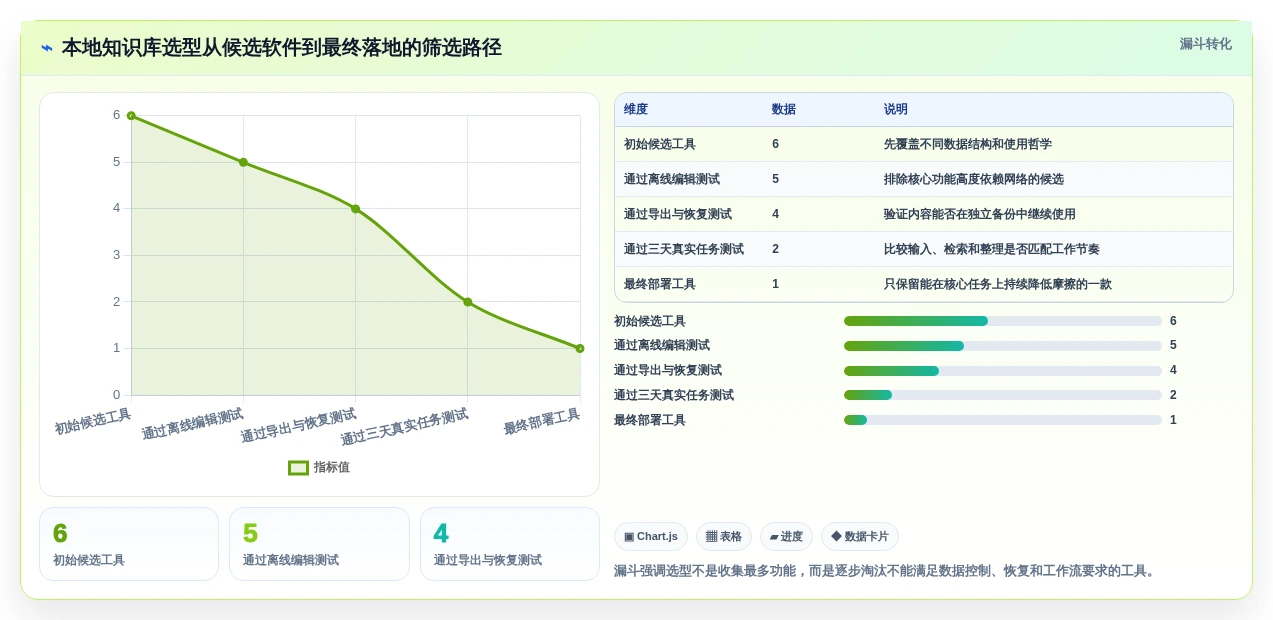Click the chart data point at value 2
This screenshot has width=1273, height=620.
(467, 302)
